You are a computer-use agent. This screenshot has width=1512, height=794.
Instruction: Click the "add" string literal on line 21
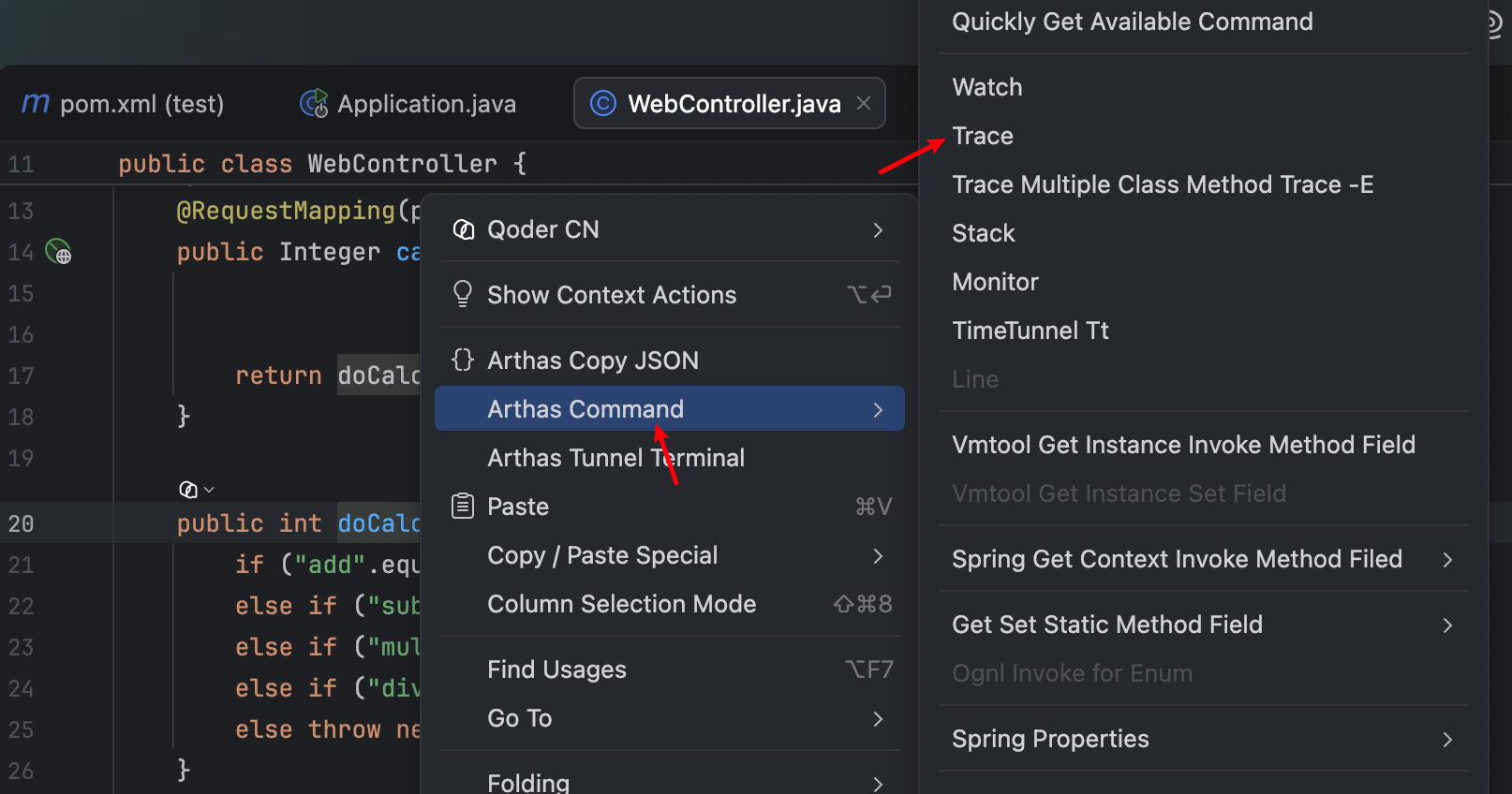[331, 565]
